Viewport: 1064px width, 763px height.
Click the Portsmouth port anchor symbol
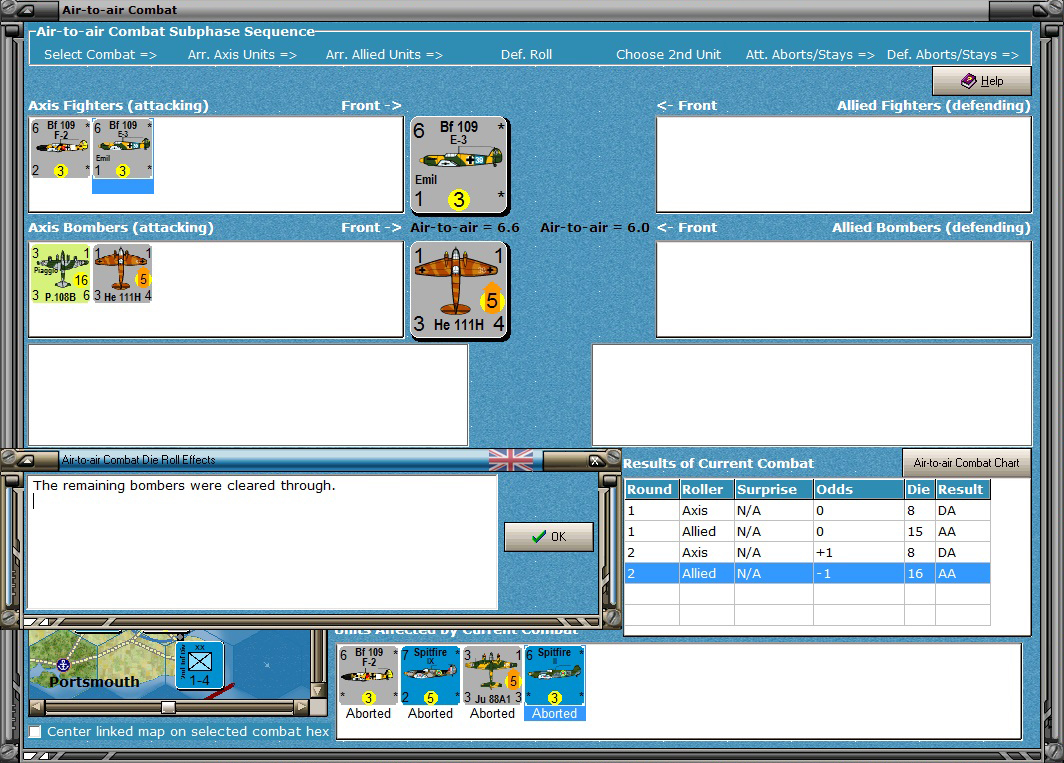pos(63,665)
